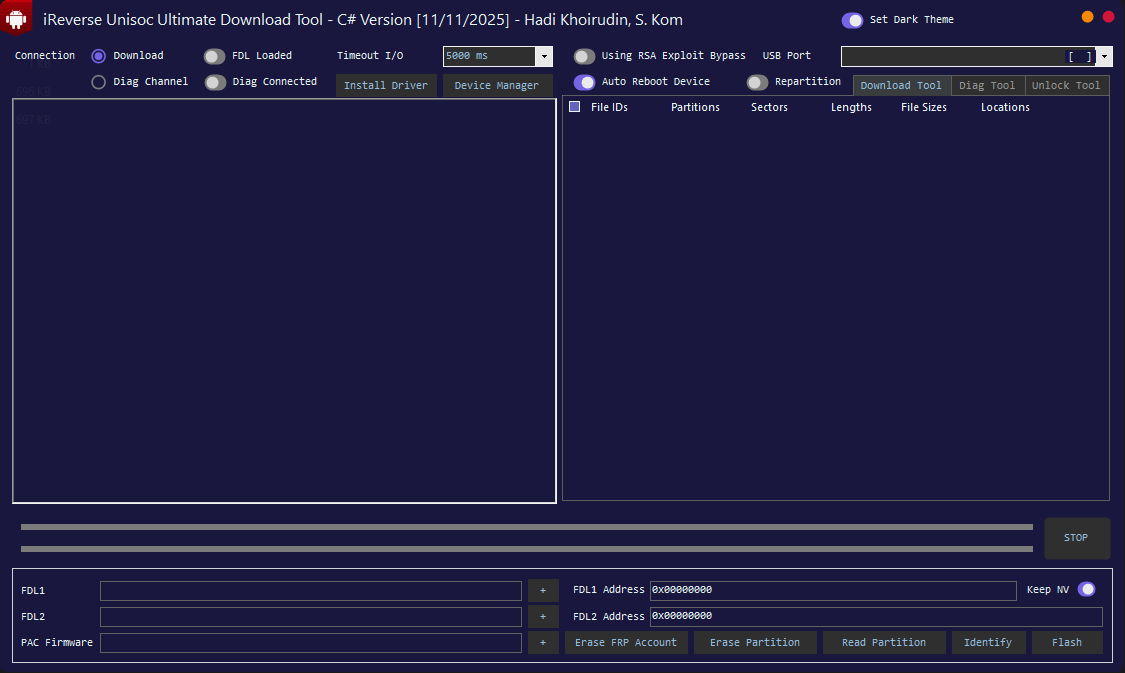Toggle Set Dark Theme
This screenshot has width=1125, height=673.
coord(853,19)
